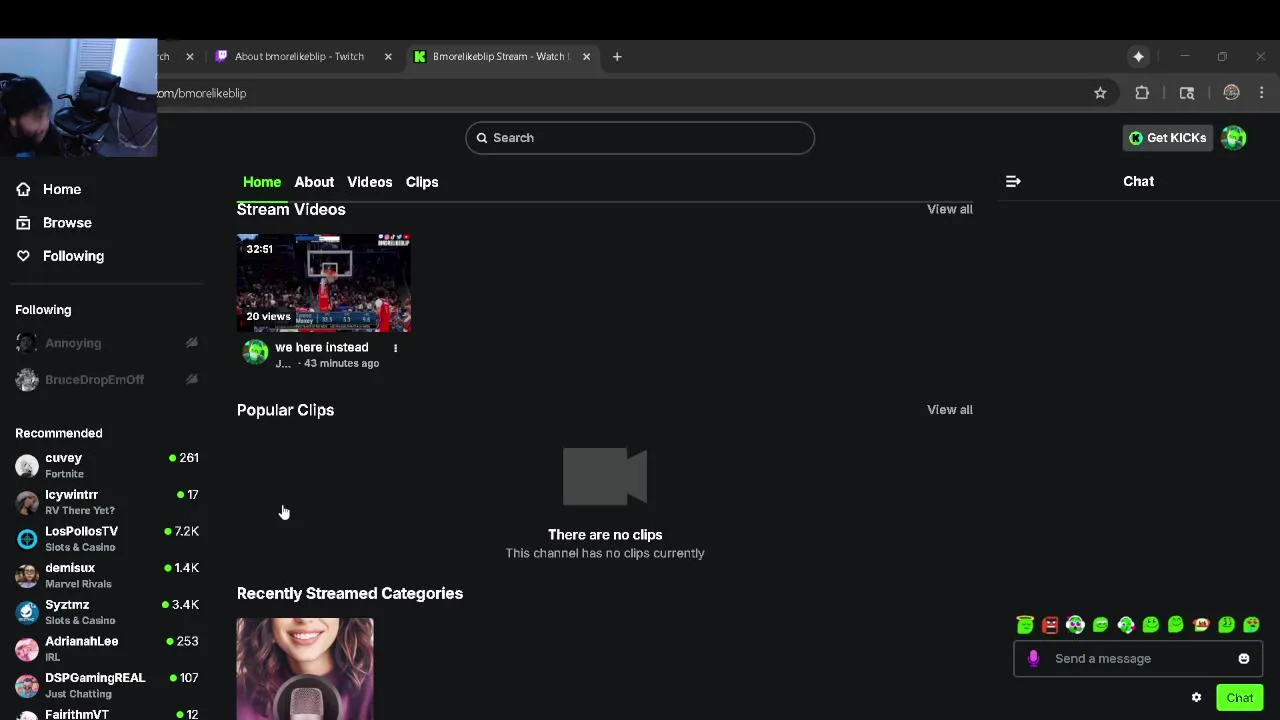Bookmark this page with the star icon
This screenshot has height=720, width=1280.
pos(1100,93)
